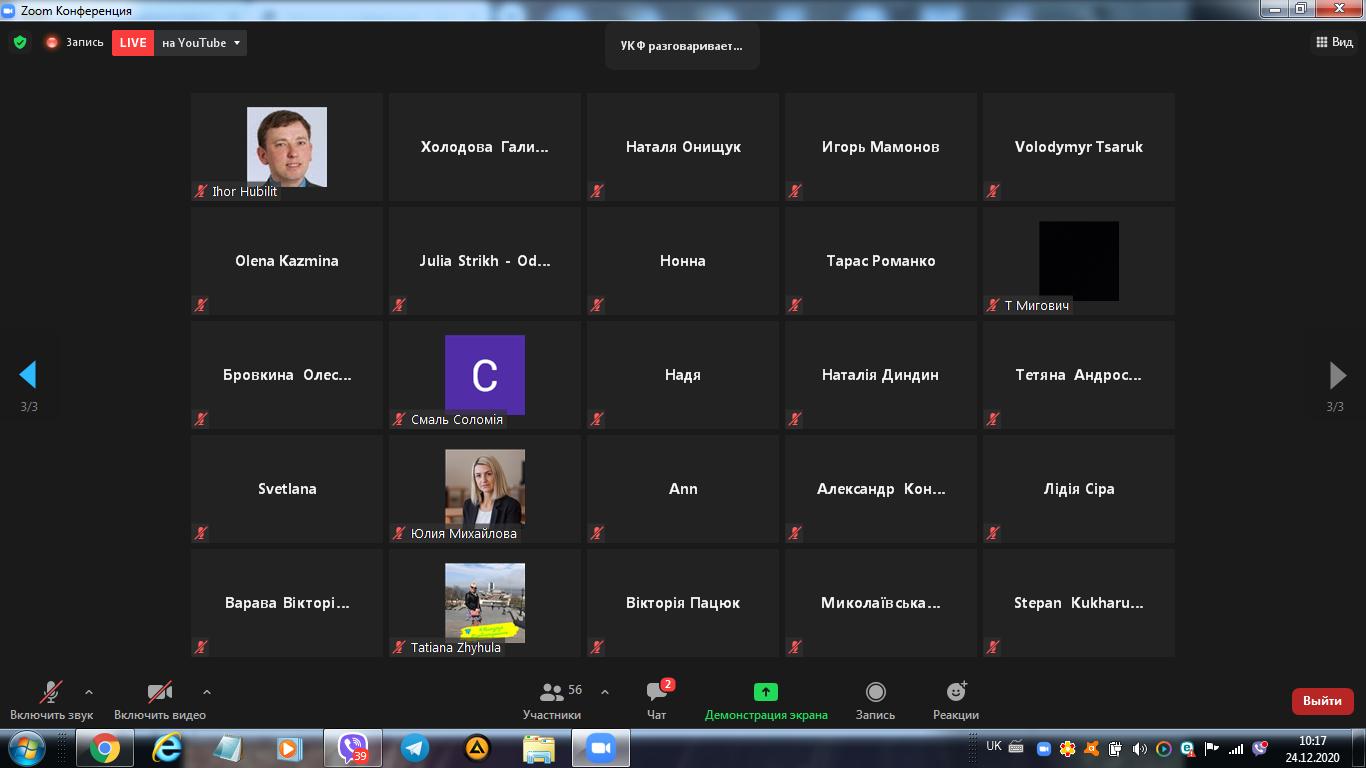Expand the participants options caret
The height and width of the screenshot is (768, 1366).
(605, 691)
